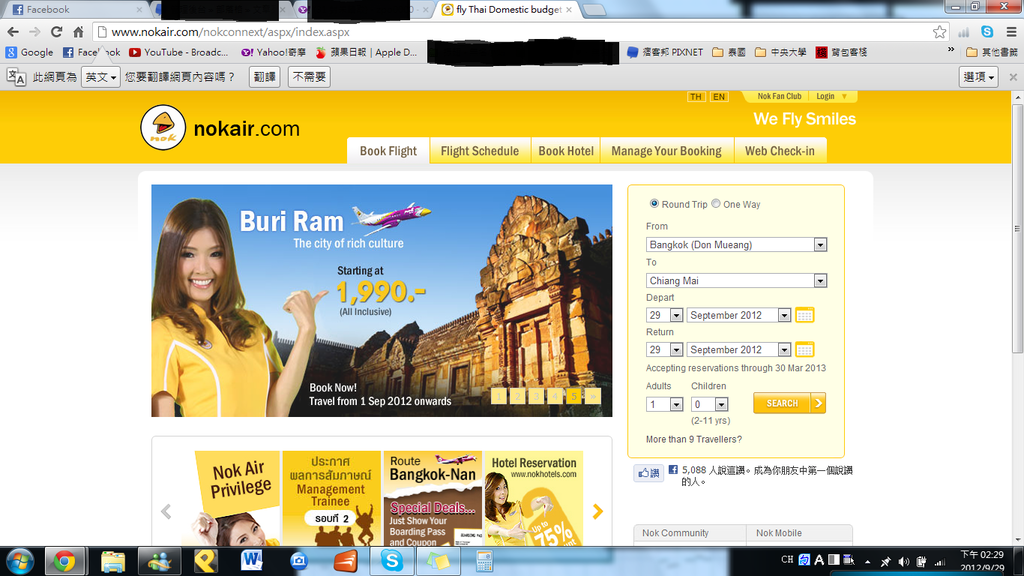
Task: Jump to banner slide 1
Action: click(499, 396)
